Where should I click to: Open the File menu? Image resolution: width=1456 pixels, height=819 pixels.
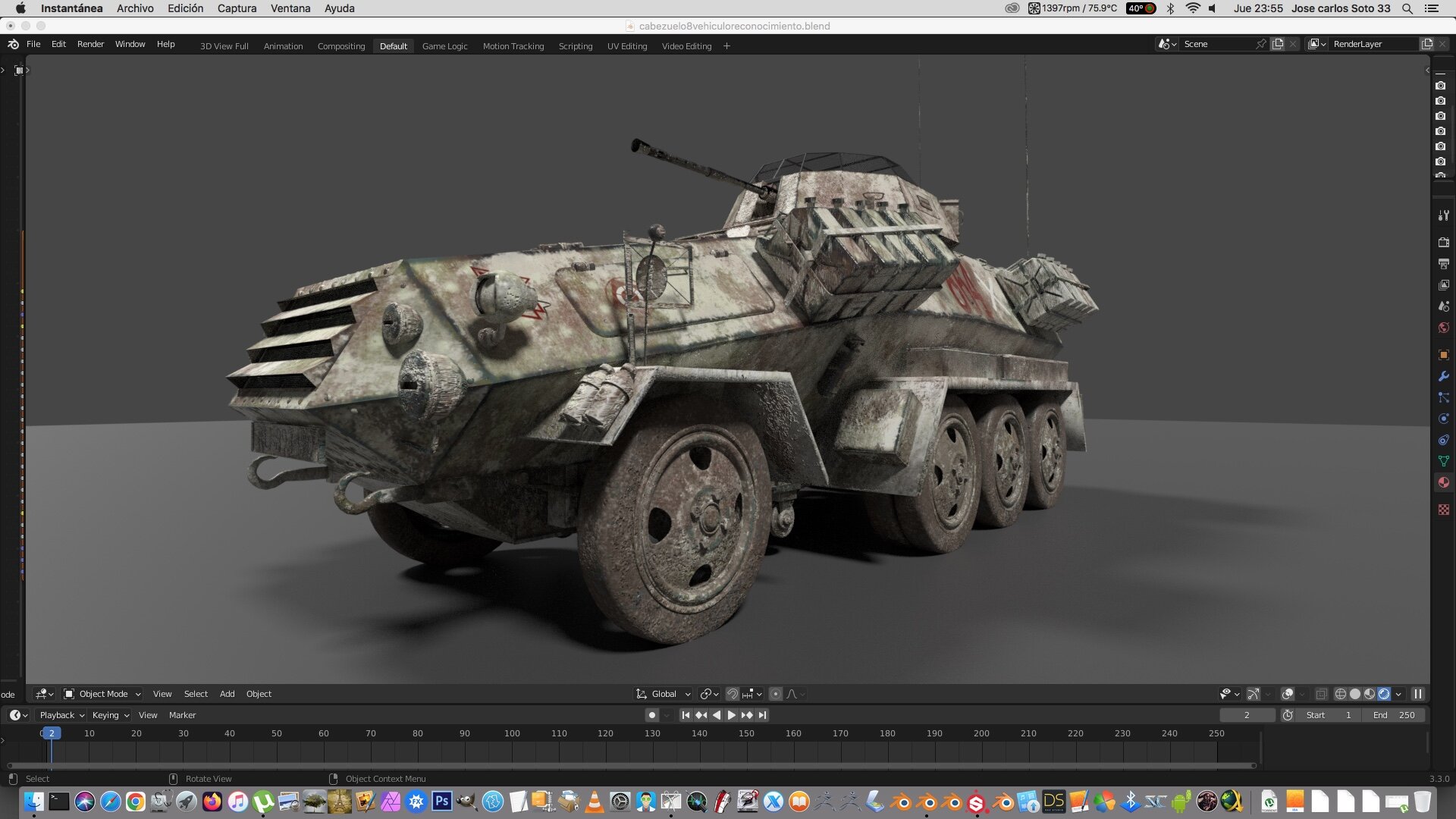pyautogui.click(x=33, y=44)
